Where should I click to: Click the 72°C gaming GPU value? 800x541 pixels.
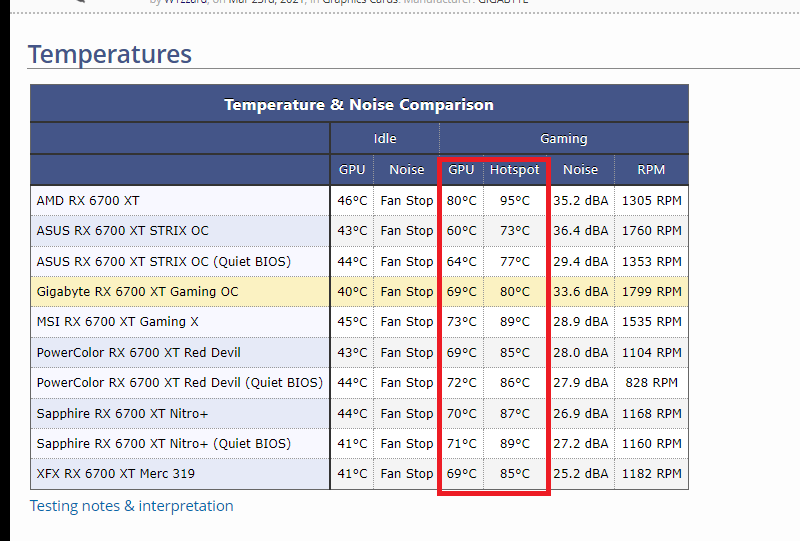462,383
